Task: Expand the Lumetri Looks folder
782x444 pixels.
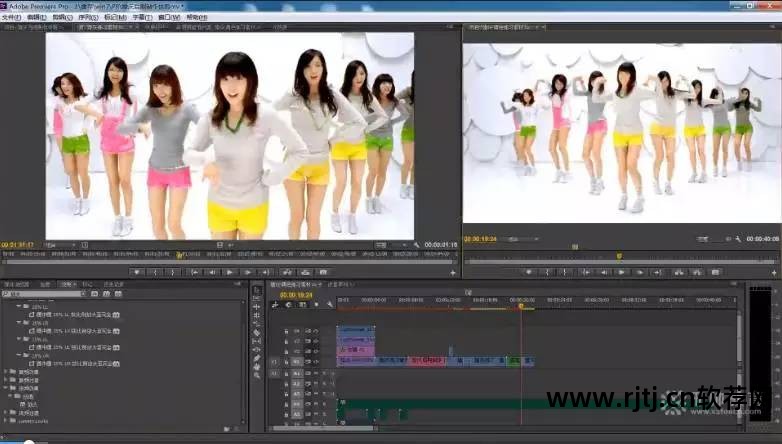Action: (5, 421)
